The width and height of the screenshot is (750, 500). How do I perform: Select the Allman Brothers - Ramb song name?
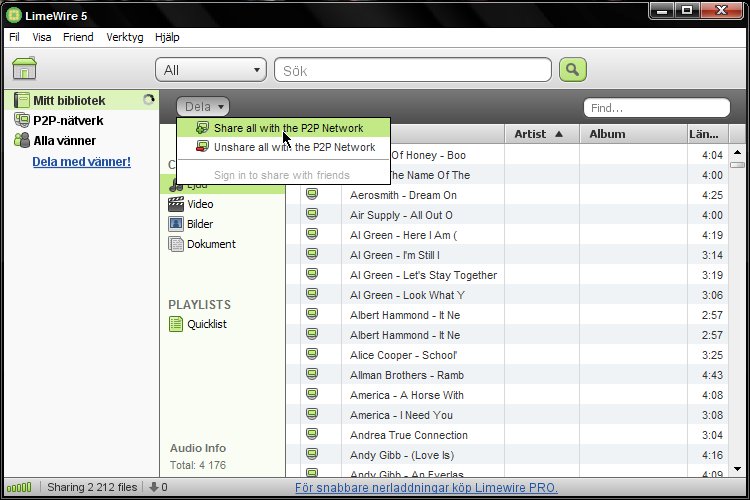407,375
